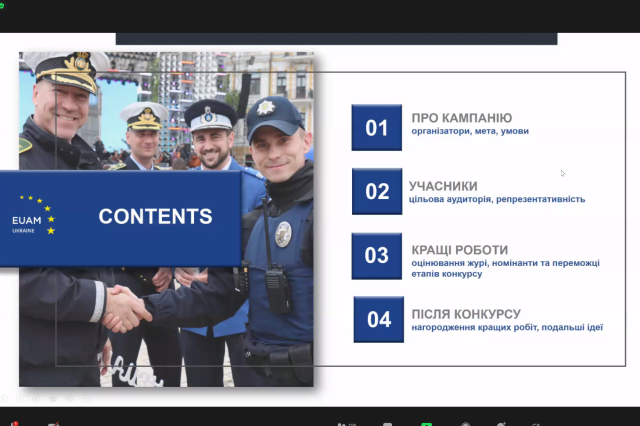The height and width of the screenshot is (426, 640).
Task: Click the EUAM Ukraine star logo
Action: point(33,215)
